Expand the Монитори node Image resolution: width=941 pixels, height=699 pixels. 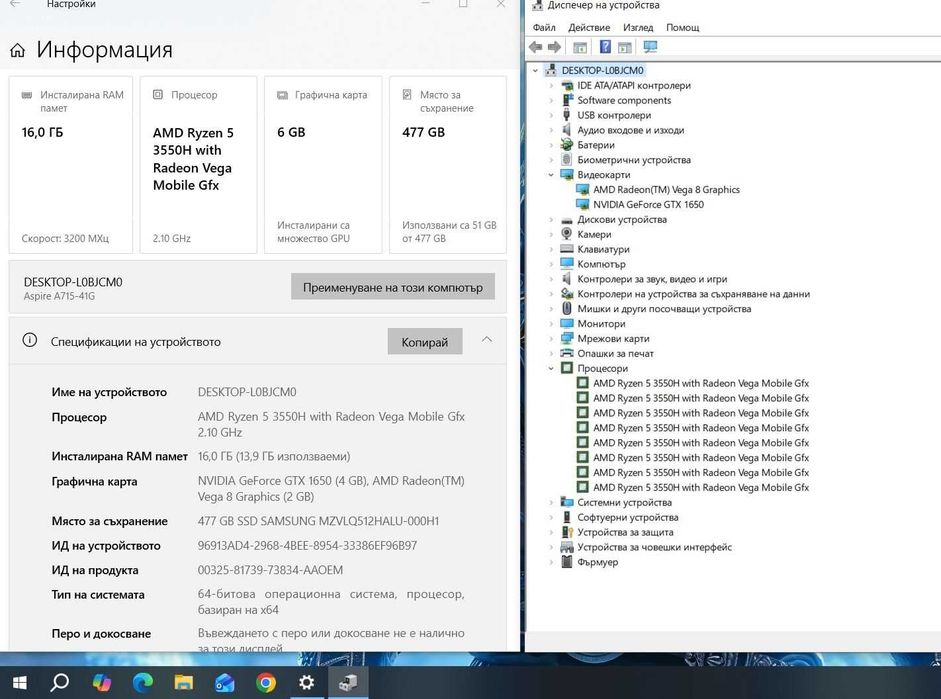[551, 323]
